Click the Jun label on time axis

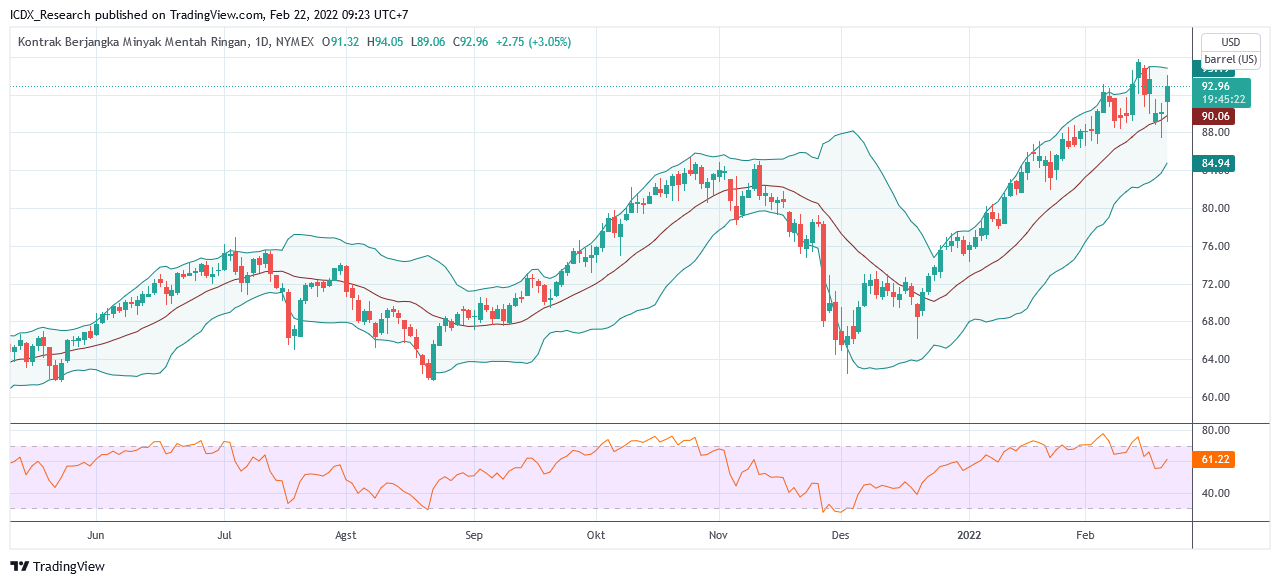(x=96, y=535)
